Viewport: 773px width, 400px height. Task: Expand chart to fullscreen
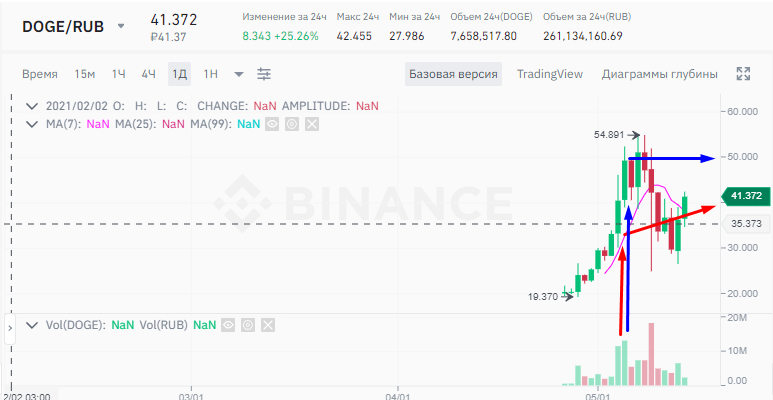pyautogui.click(x=743, y=74)
